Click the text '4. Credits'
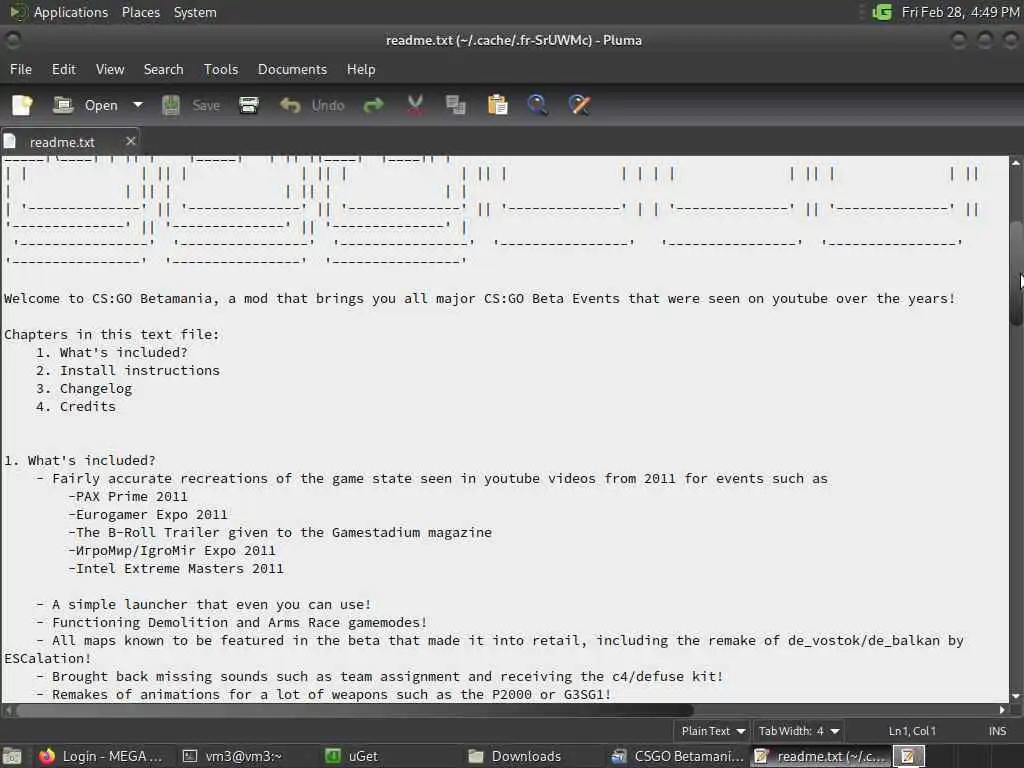Viewport: 1024px width, 768px height. [x=76, y=406]
